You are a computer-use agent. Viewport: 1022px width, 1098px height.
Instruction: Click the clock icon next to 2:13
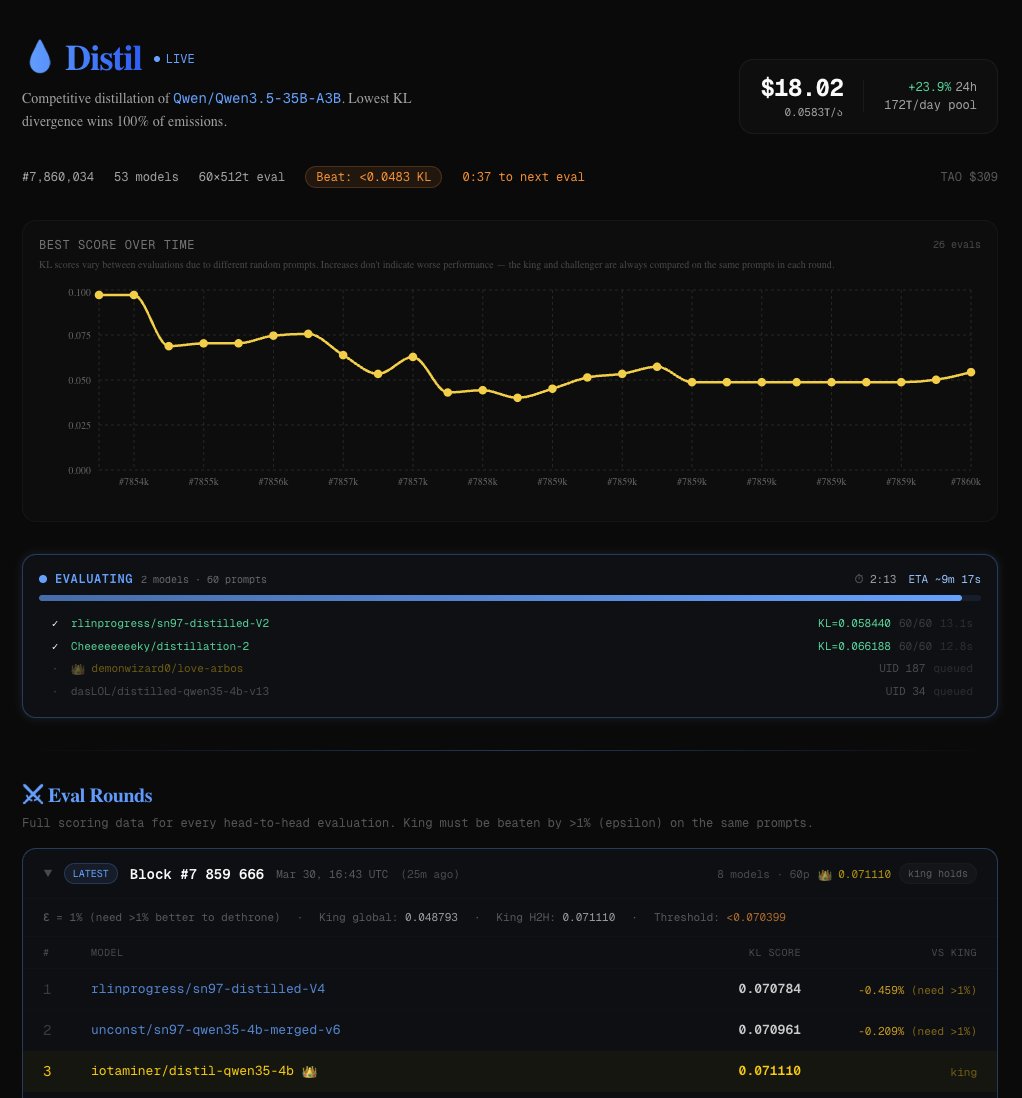point(859,579)
